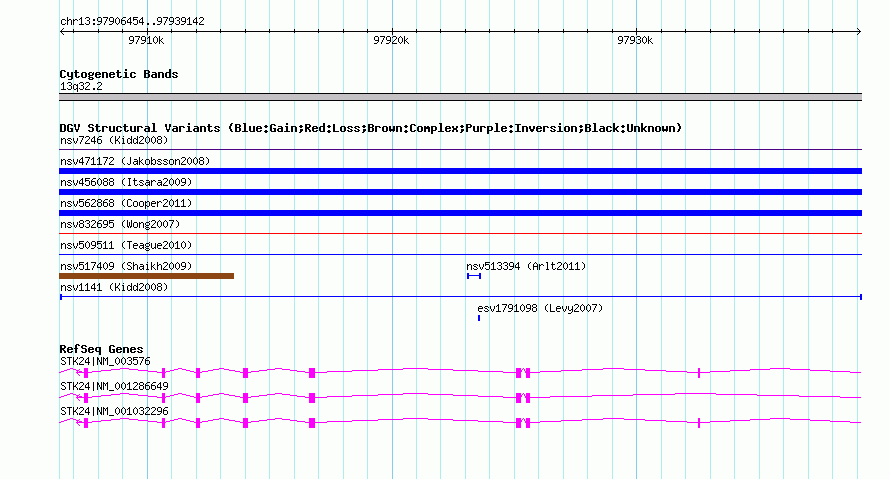This screenshot has width=890, height=479.
Task: Click the 97910k ruler label
Action: pos(146,40)
